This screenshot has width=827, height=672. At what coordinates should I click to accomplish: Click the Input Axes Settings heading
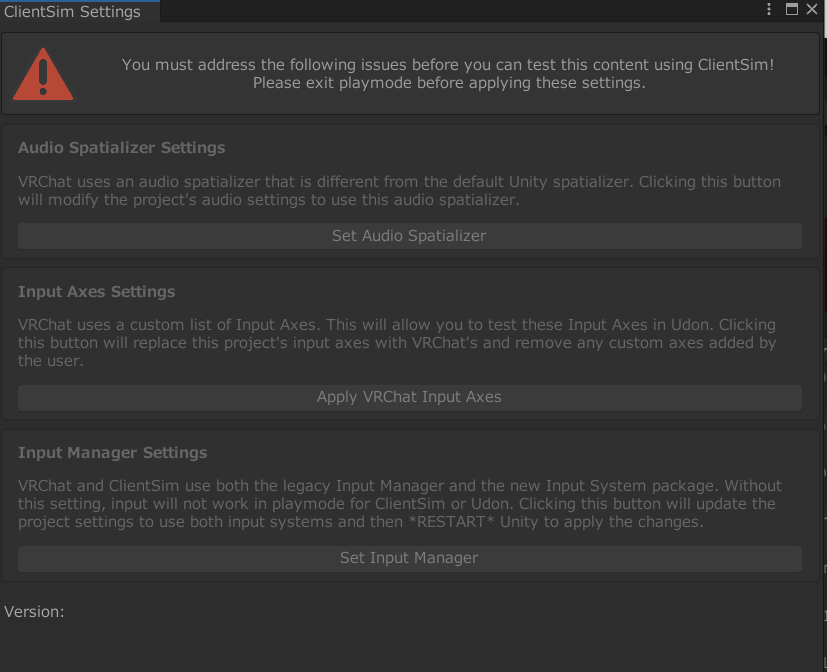click(x=97, y=292)
